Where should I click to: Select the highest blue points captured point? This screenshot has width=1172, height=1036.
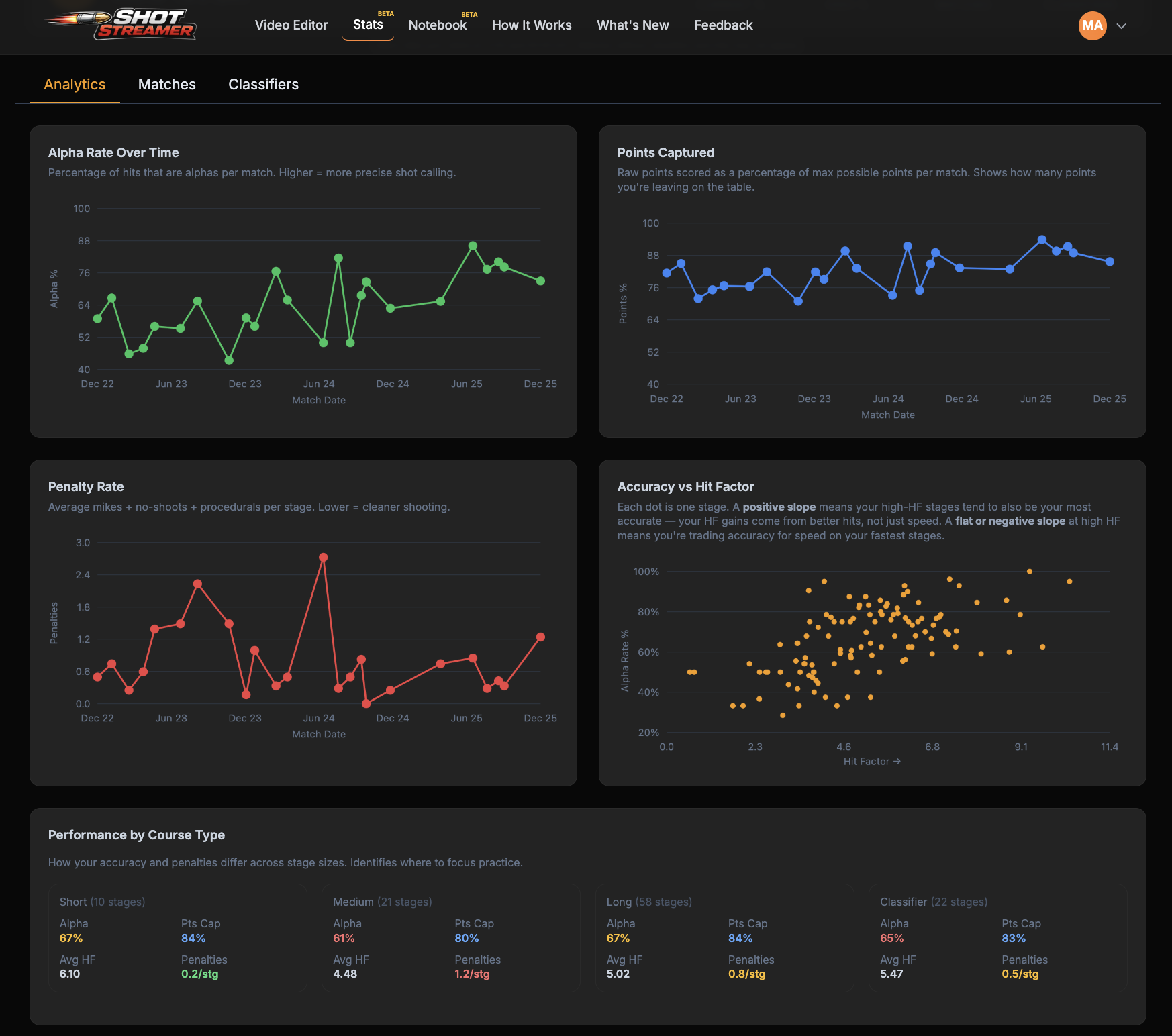1042,240
